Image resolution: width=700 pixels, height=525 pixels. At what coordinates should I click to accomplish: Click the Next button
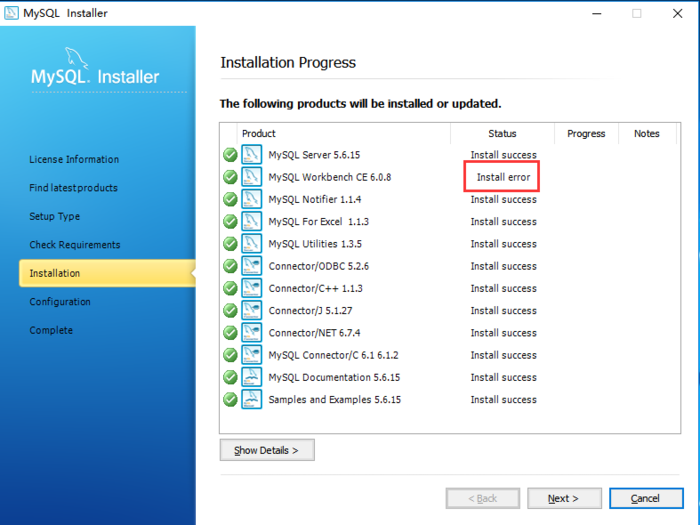[564, 498]
